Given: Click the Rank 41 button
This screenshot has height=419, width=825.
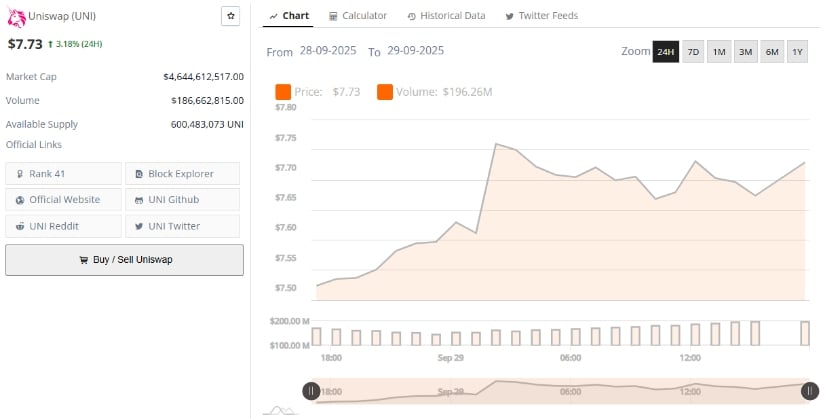Looking at the screenshot, I should [63, 174].
